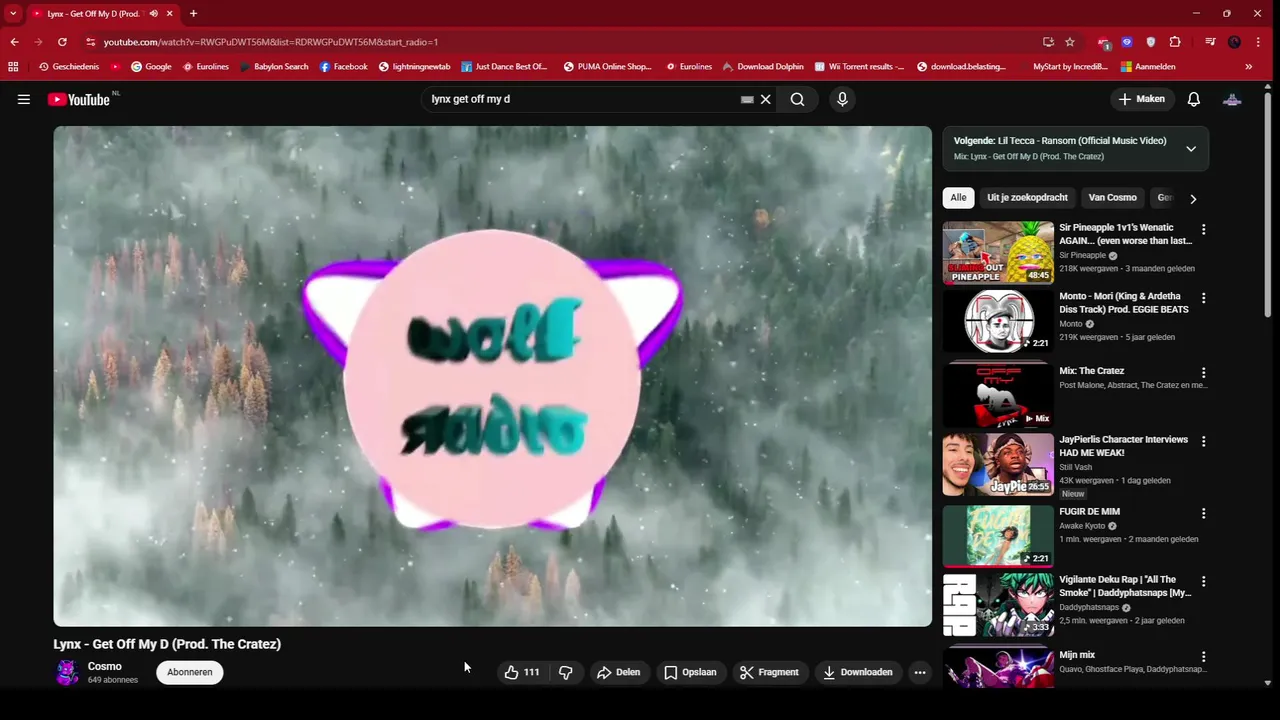Open the notifications bell
1280x720 pixels.
click(x=1194, y=99)
